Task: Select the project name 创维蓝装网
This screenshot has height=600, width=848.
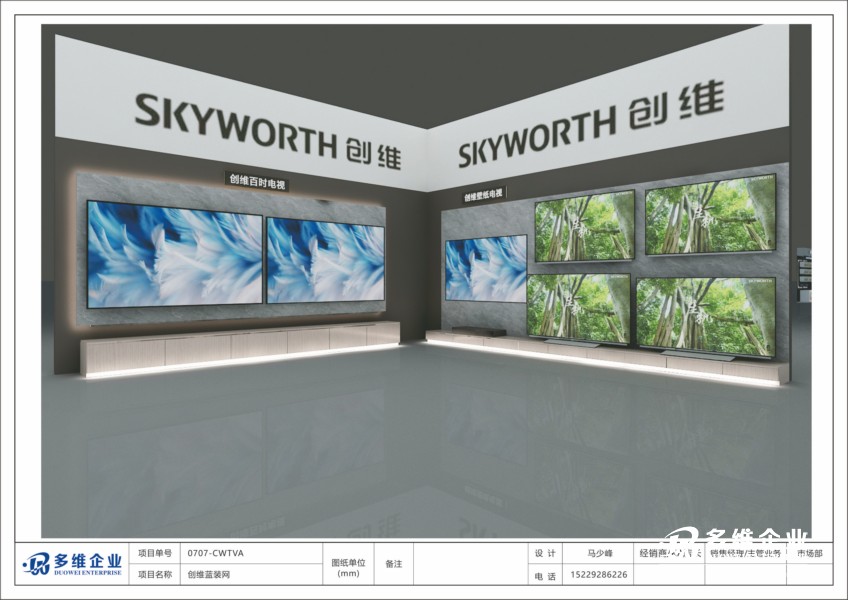Action: point(209,574)
